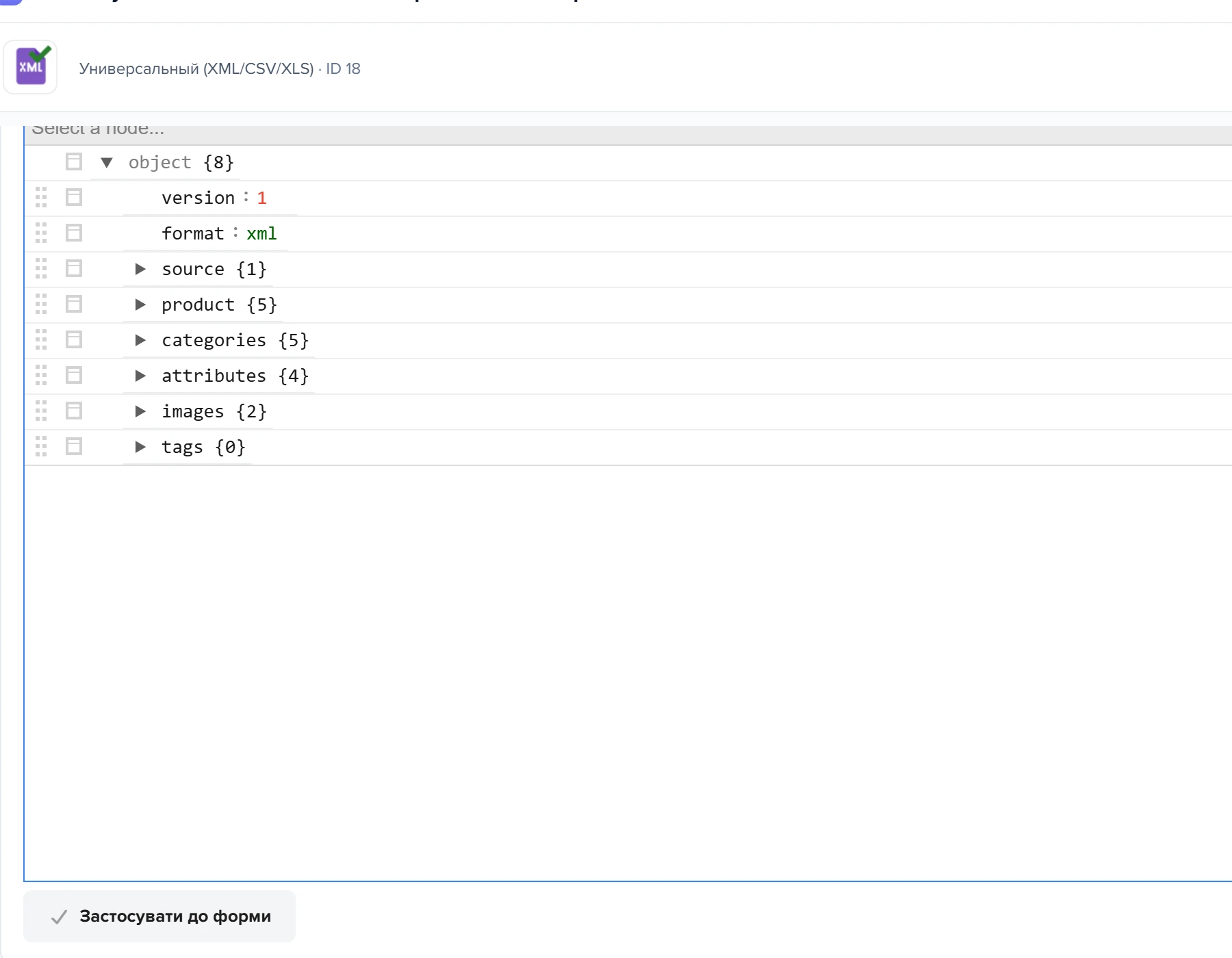Expand the source node
Image resolution: width=1232 pixels, height=958 pixels.
coord(140,270)
